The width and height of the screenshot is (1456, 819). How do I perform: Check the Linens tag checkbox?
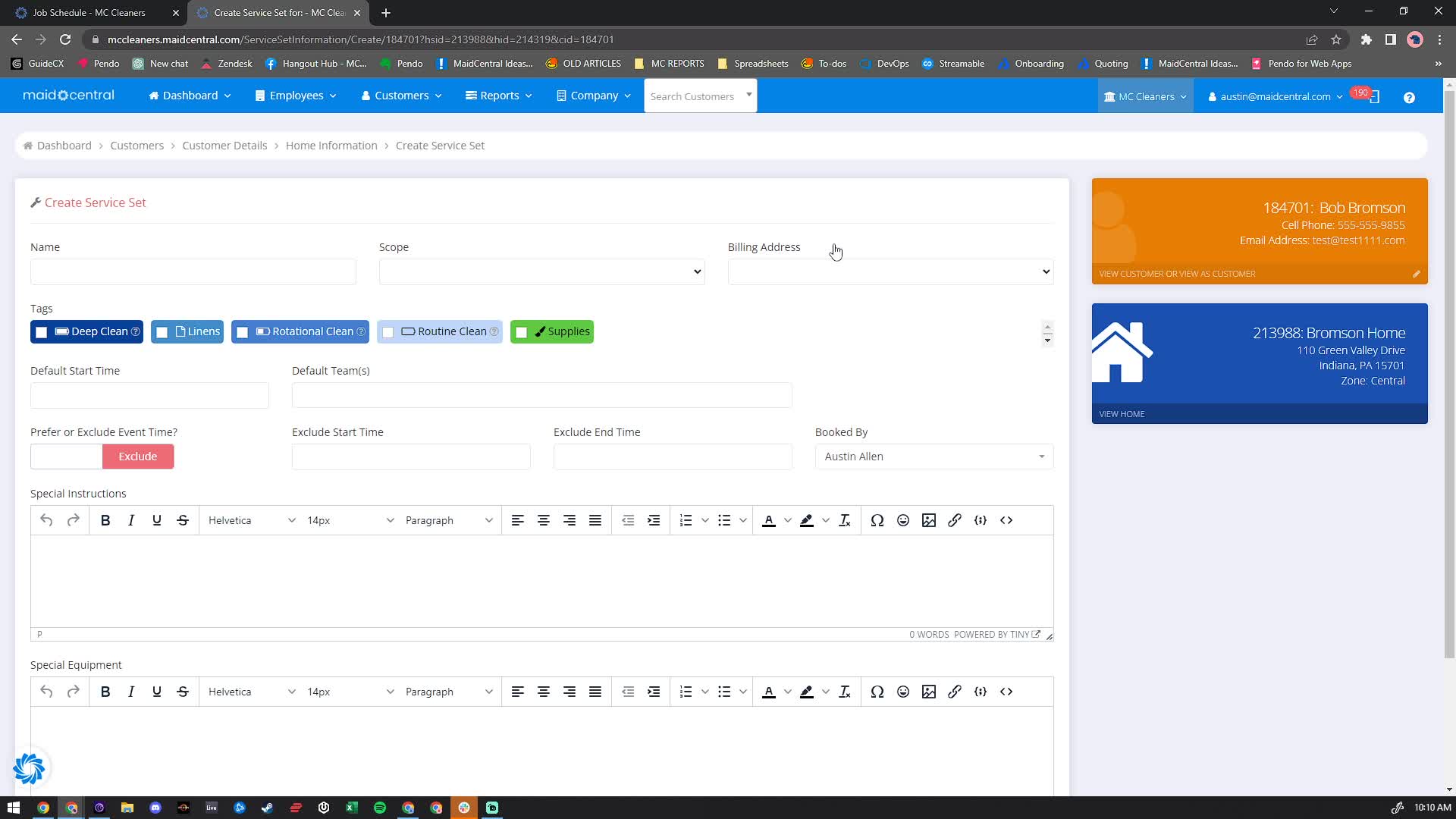pyautogui.click(x=162, y=332)
